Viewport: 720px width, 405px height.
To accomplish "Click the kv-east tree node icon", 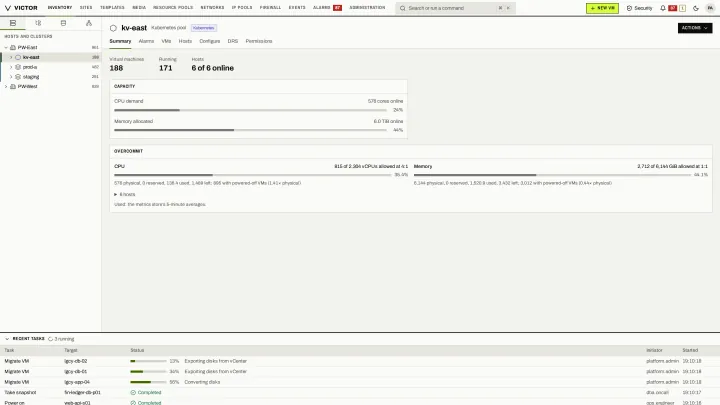I will (x=18, y=57).
